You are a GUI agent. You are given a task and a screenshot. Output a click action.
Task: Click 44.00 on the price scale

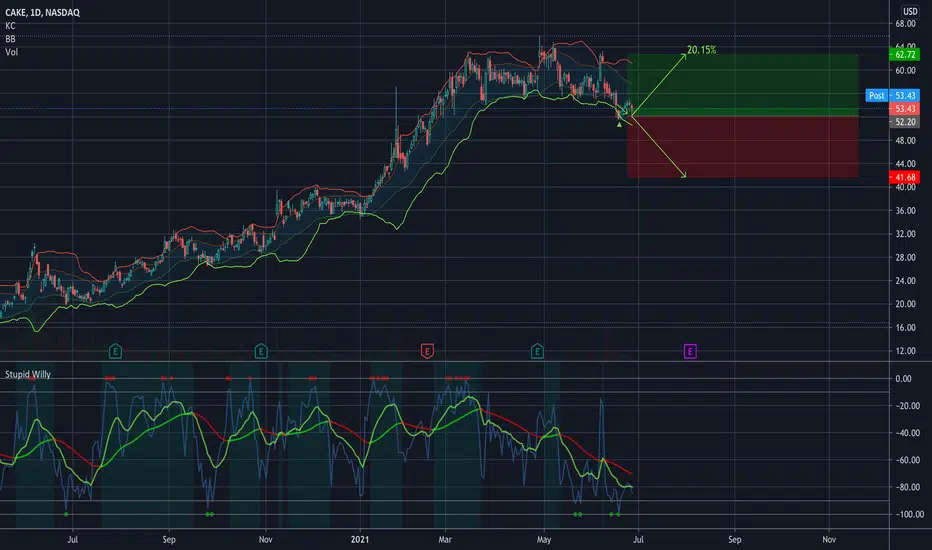(905, 164)
